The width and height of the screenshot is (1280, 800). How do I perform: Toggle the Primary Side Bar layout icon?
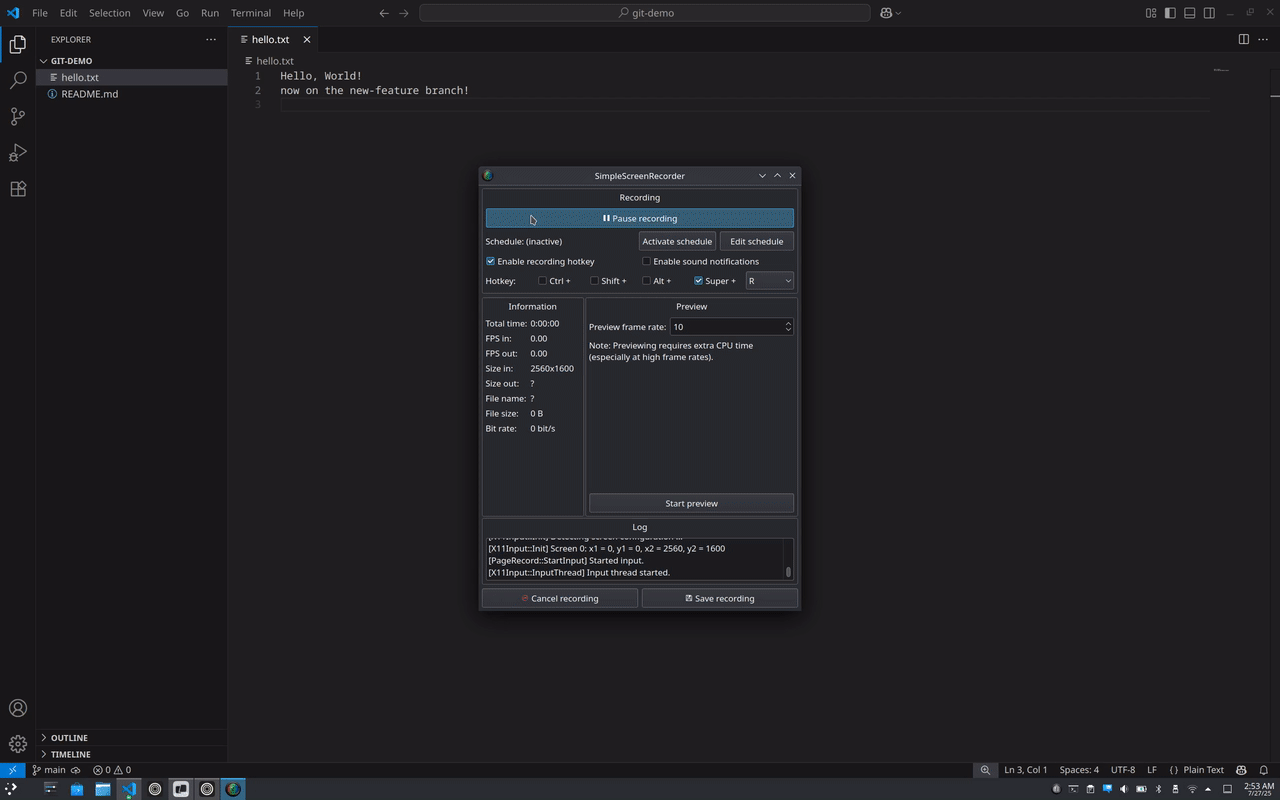[1170, 13]
